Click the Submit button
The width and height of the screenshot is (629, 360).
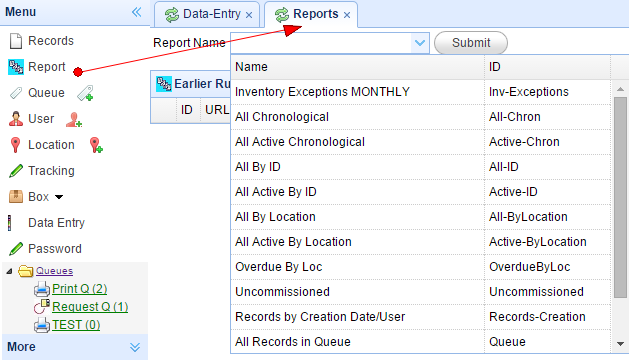point(471,43)
